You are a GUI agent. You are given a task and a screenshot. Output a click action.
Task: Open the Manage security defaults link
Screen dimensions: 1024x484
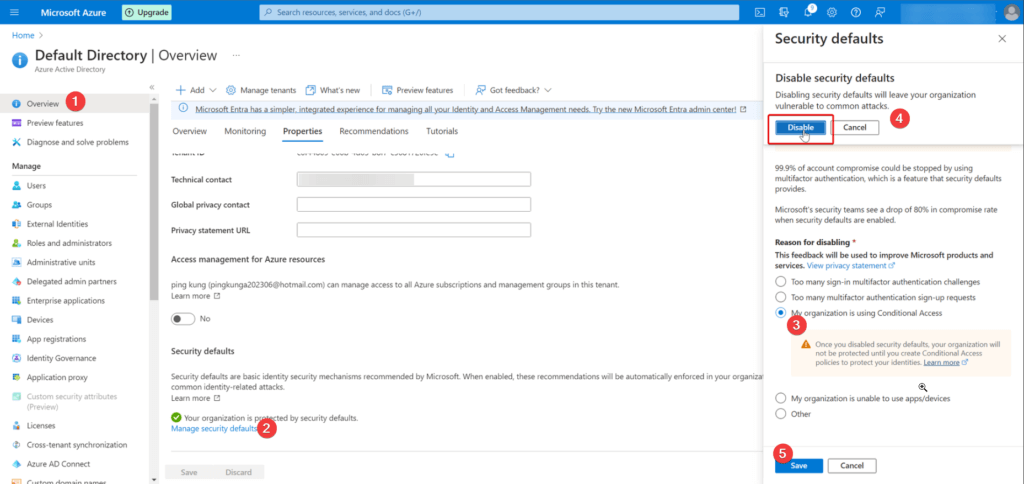pos(214,428)
